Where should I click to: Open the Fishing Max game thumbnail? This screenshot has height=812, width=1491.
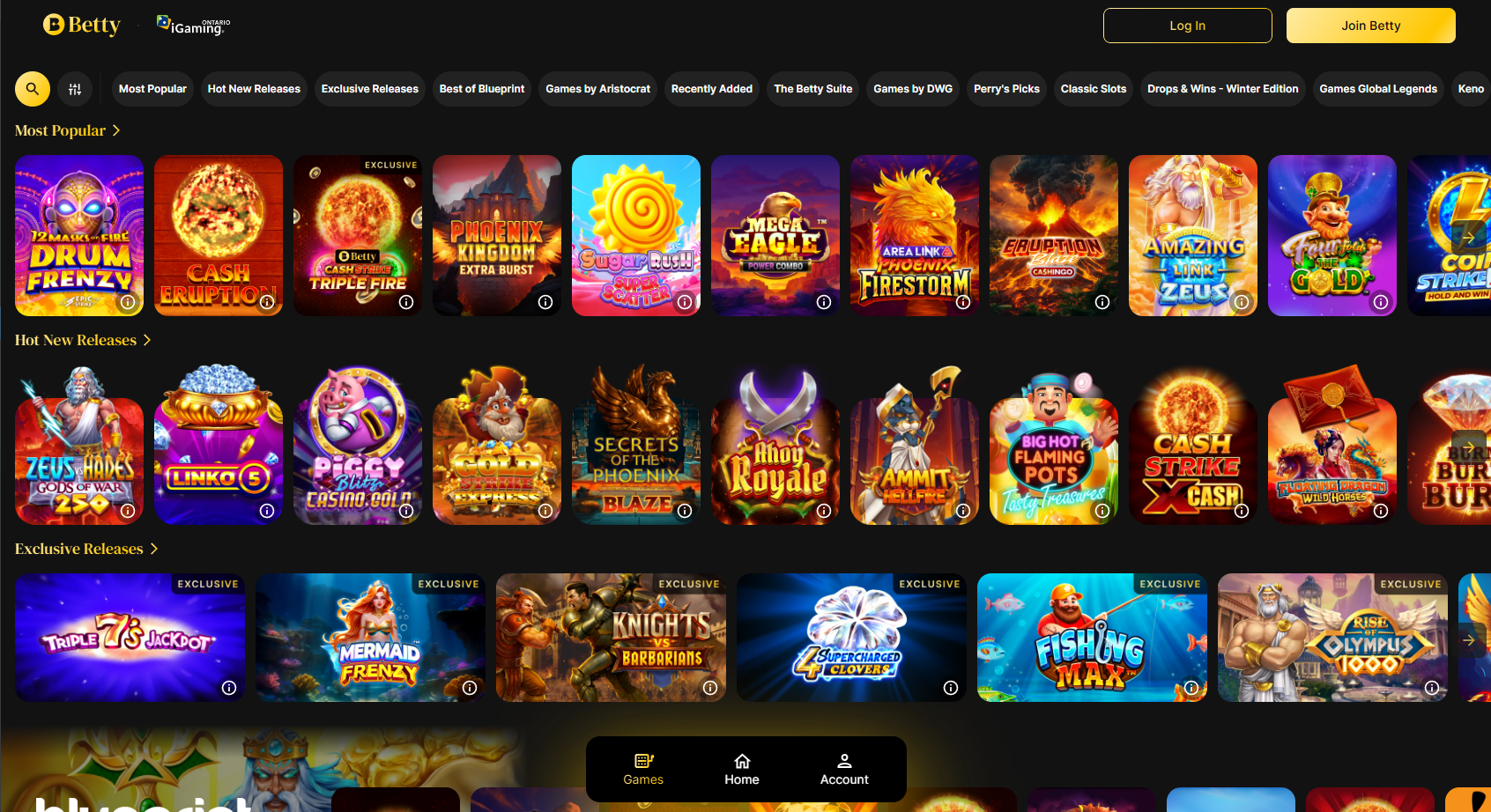tap(1092, 638)
